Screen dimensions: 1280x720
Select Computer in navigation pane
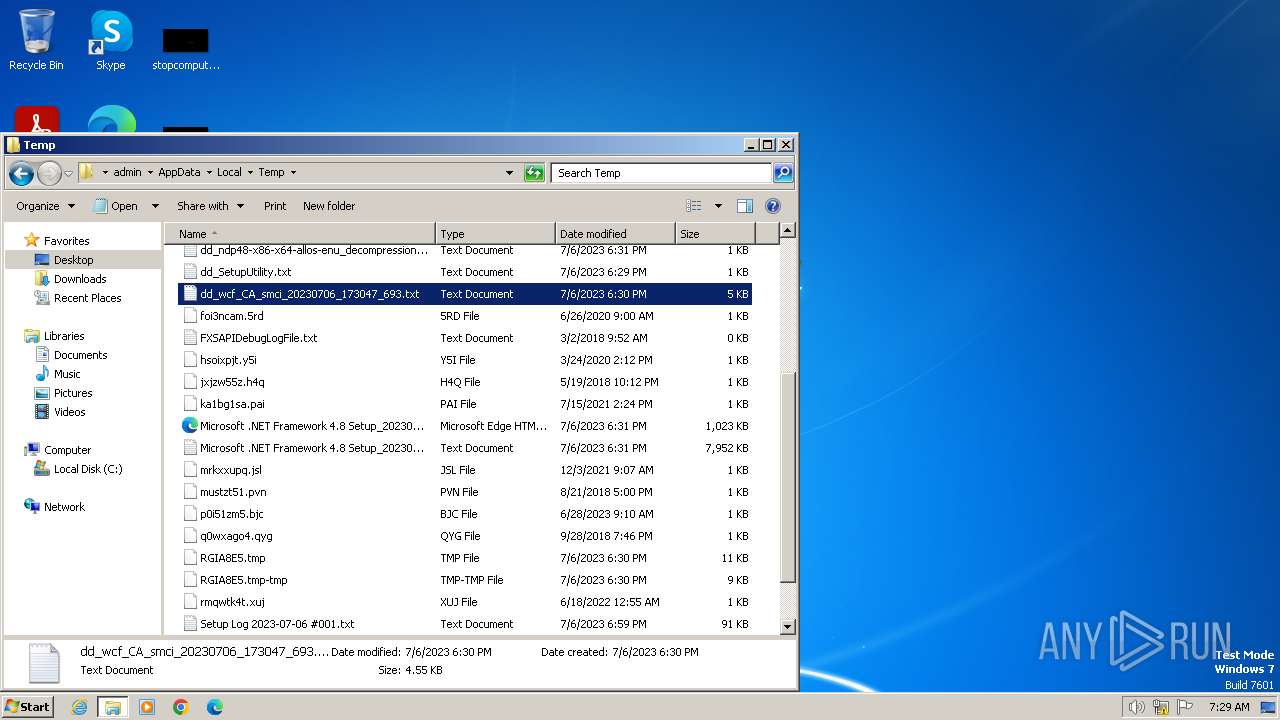pyautogui.click(x=67, y=450)
